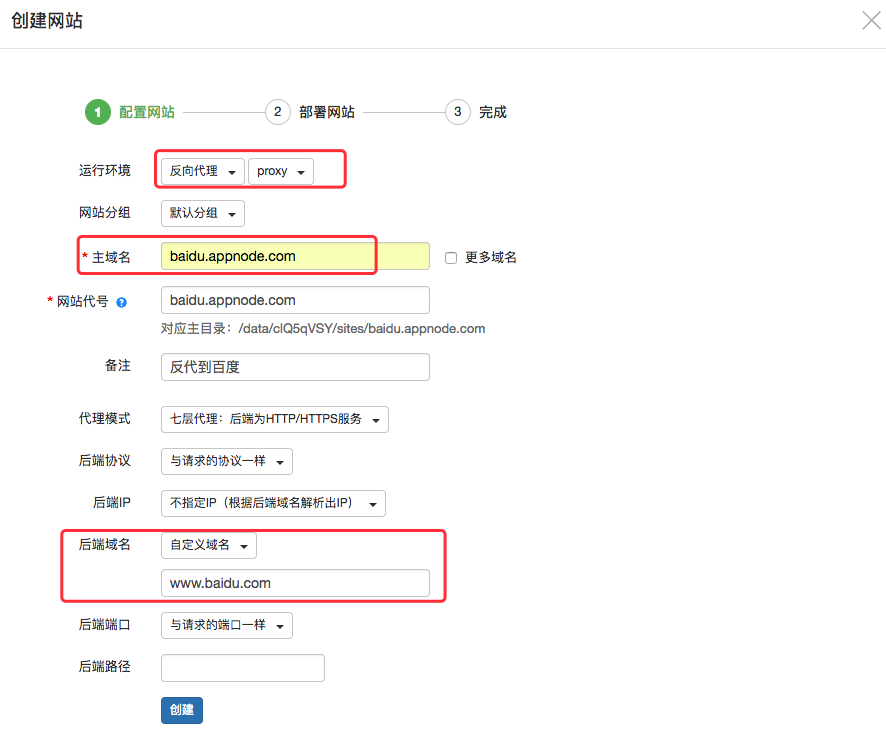Focus the 网站代号 text field
Image resolution: width=886 pixels, height=734 pixels.
coord(295,300)
